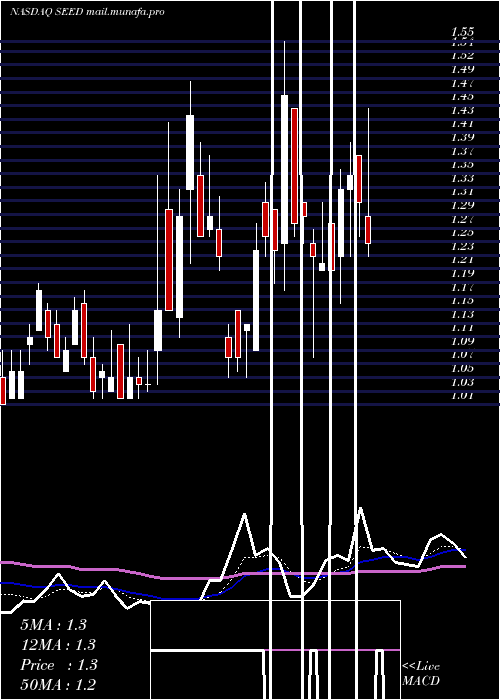The height and width of the screenshot is (700, 500).
Task: Click the Price : 1.3 legend entry
Action: [x=58, y=665]
